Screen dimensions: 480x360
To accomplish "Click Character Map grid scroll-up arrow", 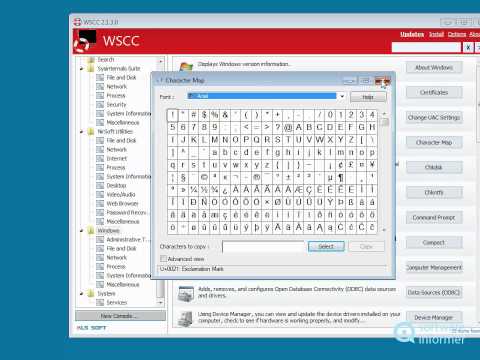I will pos(384,114).
